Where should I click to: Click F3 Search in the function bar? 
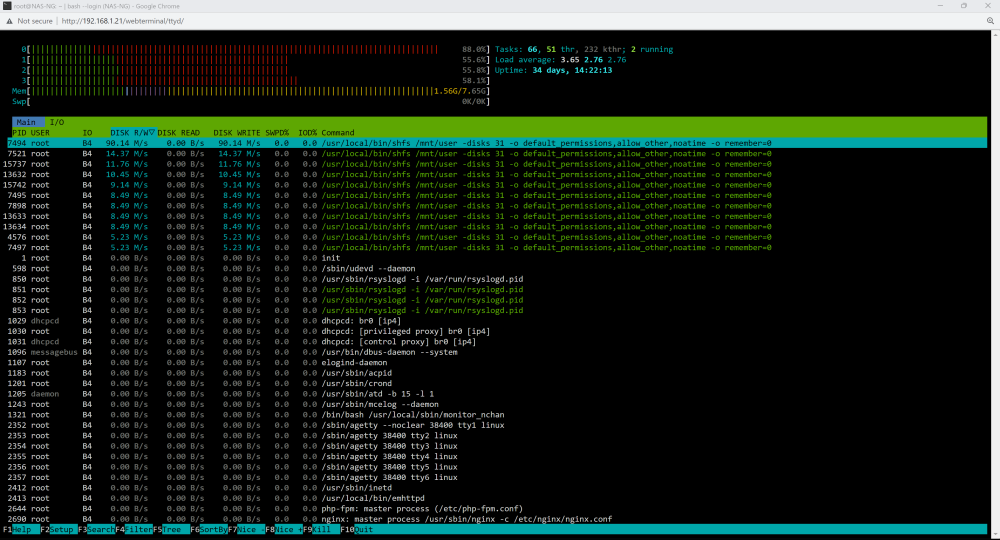pyautogui.click(x=96, y=529)
